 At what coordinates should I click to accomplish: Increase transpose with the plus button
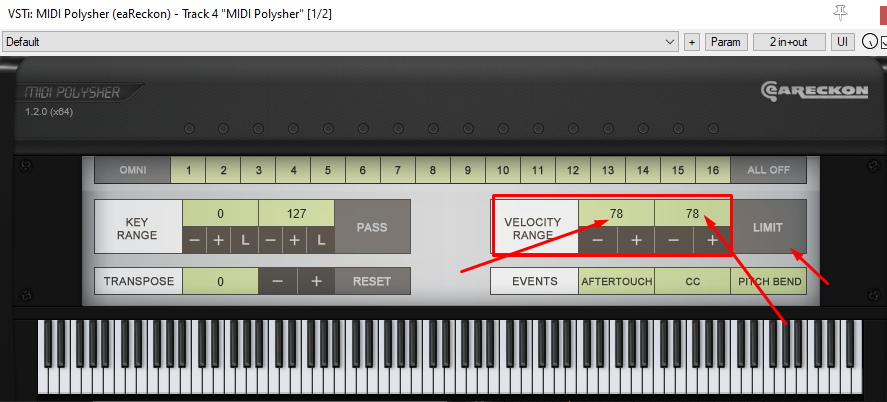click(316, 281)
